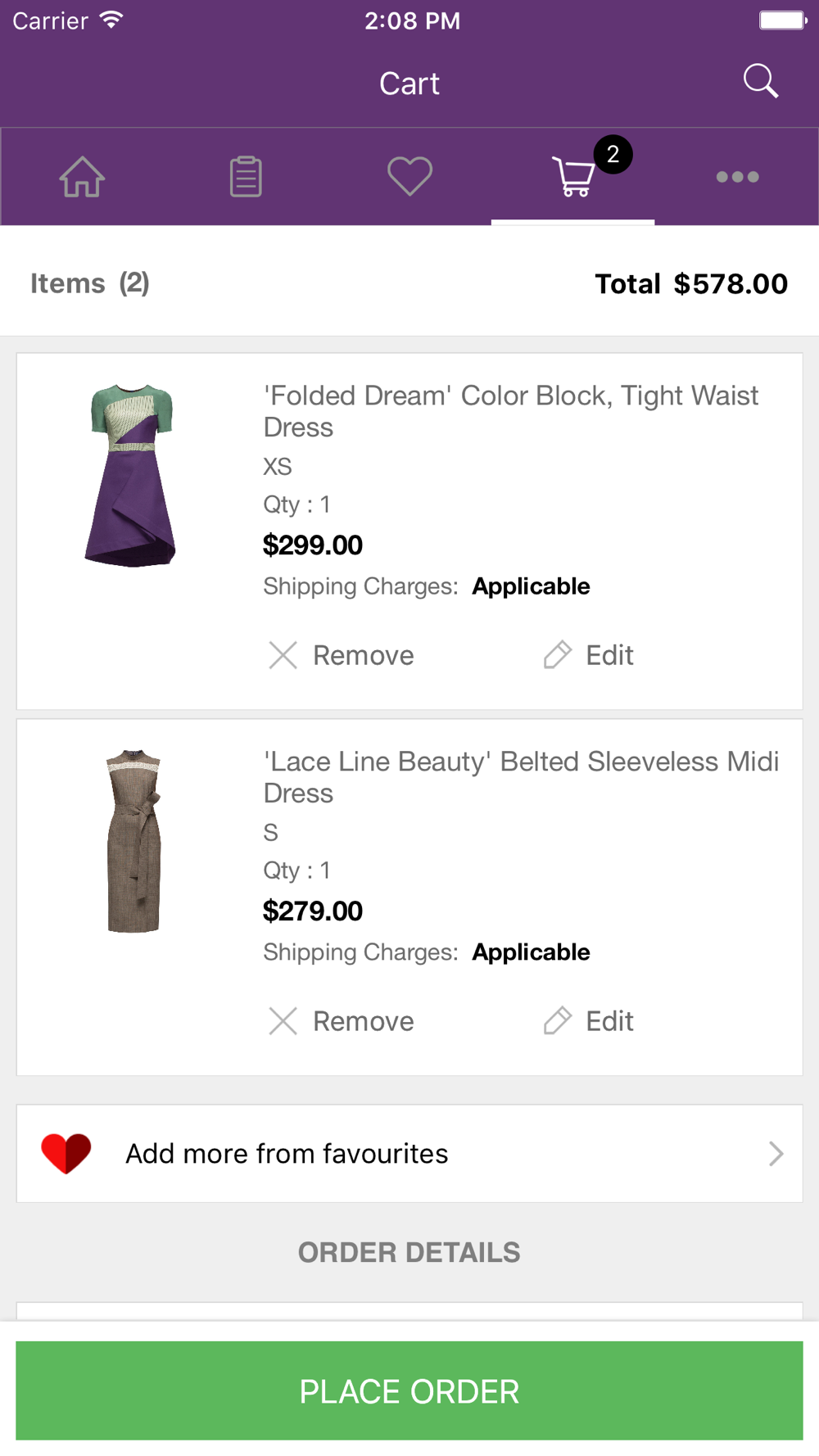
Task: Click pencil icon for Lace Line Beauty
Action: (x=557, y=1021)
